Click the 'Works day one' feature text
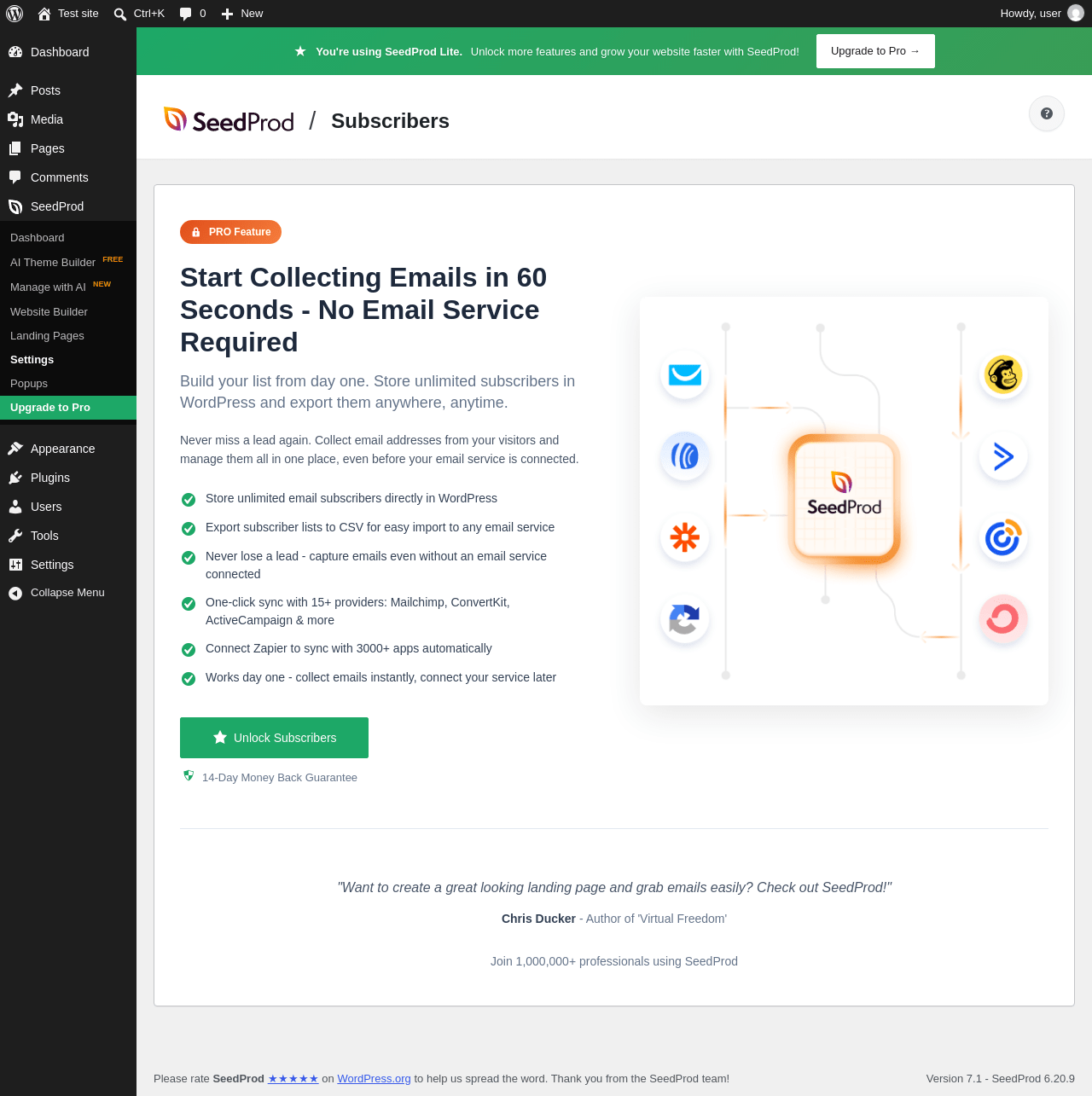Viewport: 1092px width, 1096px height. (381, 677)
